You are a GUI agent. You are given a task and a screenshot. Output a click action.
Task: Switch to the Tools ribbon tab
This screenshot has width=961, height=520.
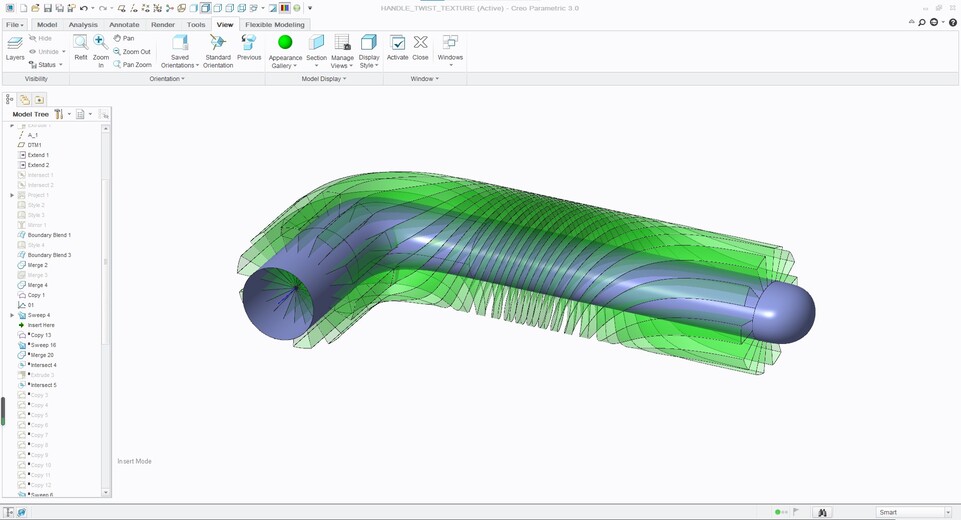[x=196, y=25]
